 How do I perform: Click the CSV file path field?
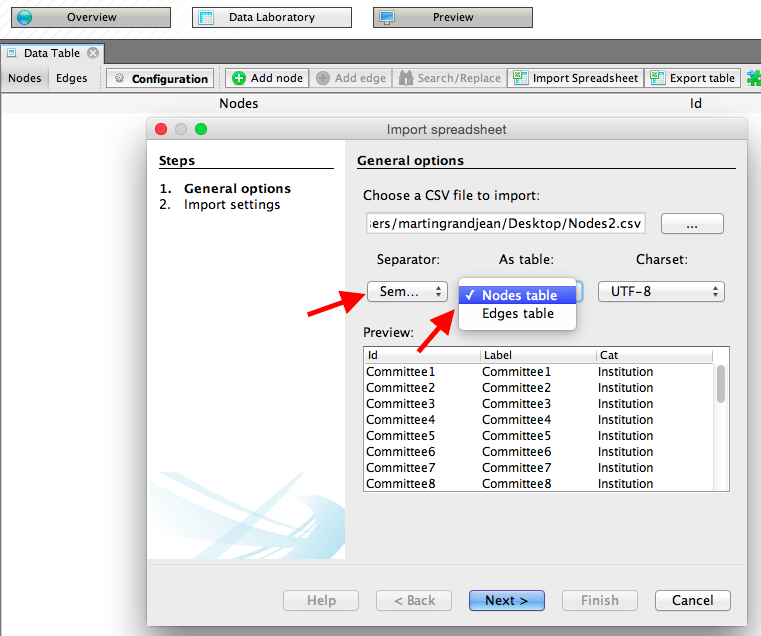tap(505, 223)
